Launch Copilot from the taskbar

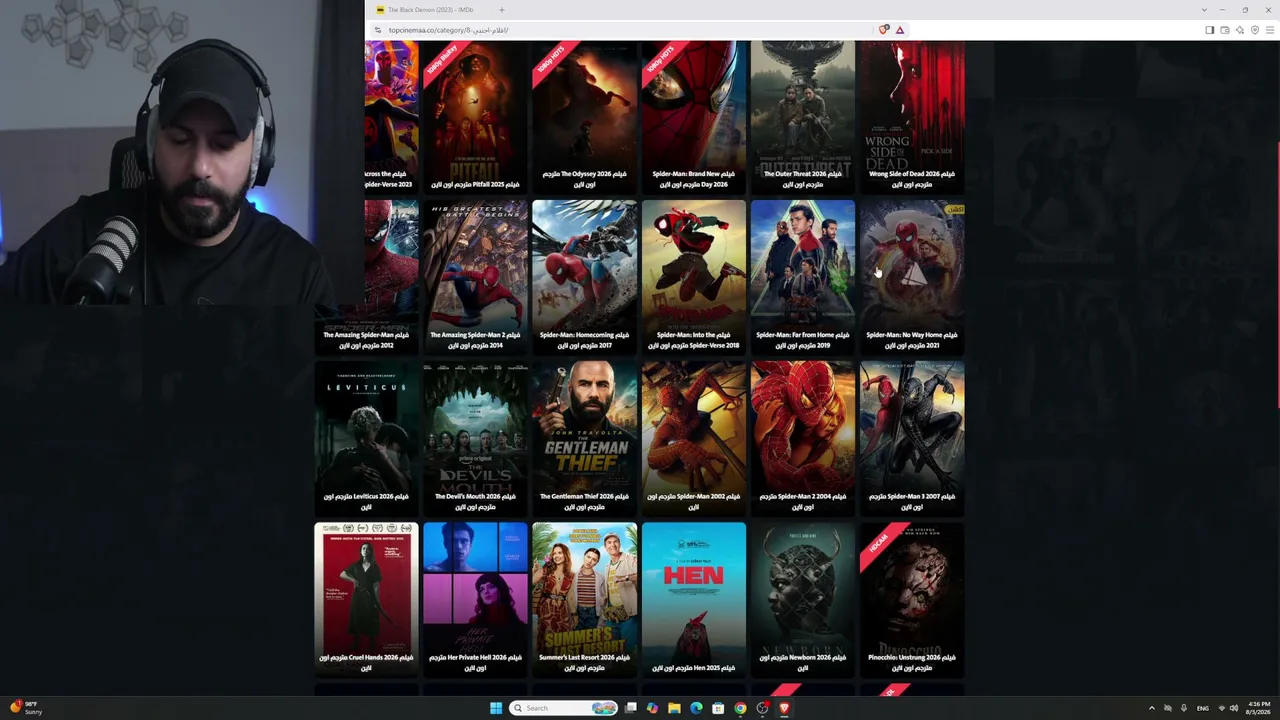coord(653,708)
